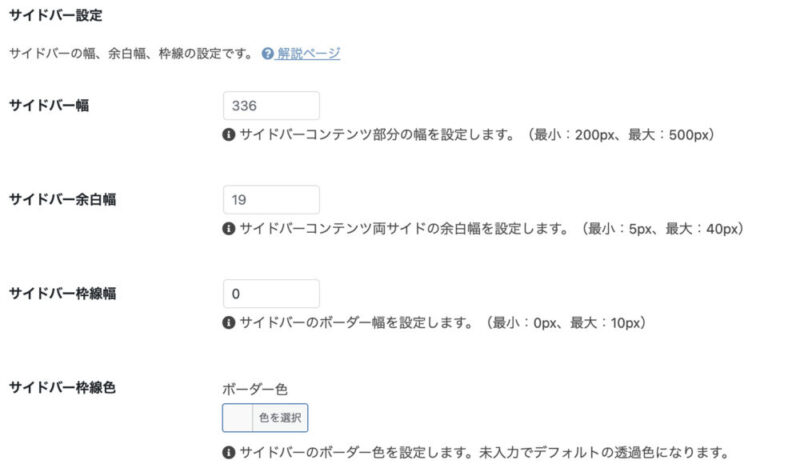Click the サイドバー幅 input field showing 336

point(271,106)
